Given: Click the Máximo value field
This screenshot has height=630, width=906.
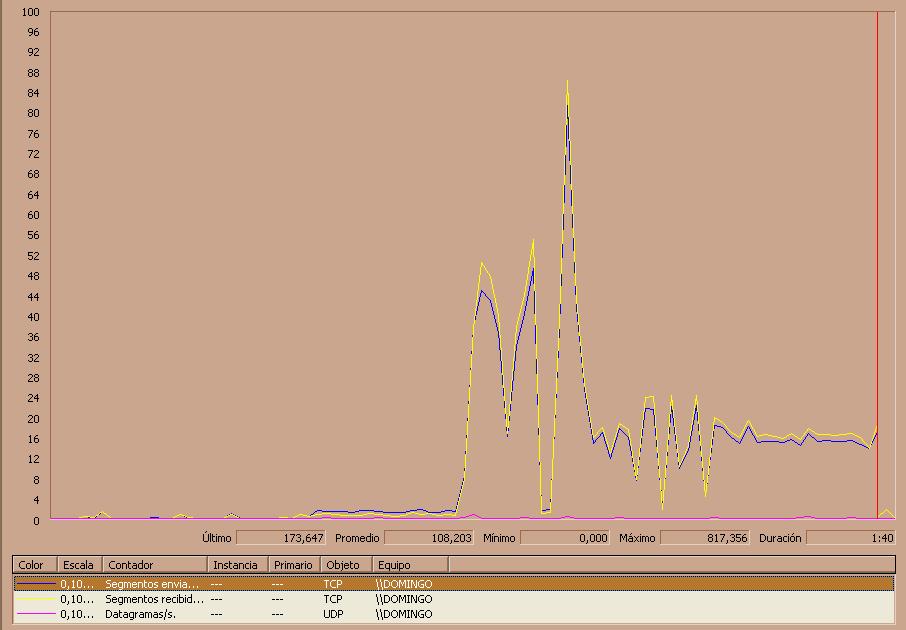Looking at the screenshot, I should tap(705, 538).
